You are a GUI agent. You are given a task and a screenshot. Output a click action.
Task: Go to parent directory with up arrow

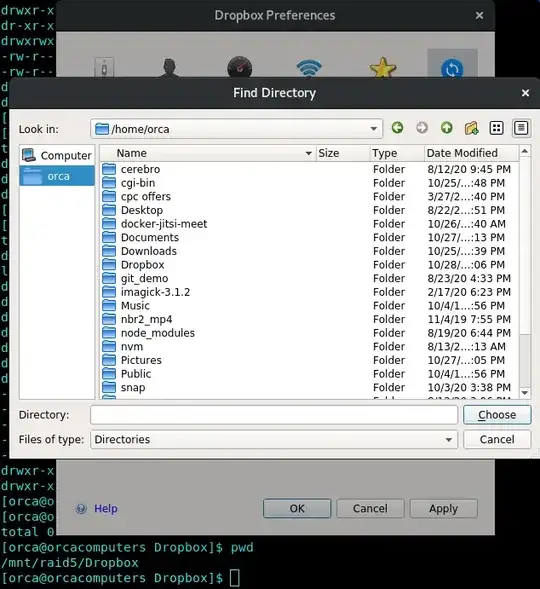click(446, 128)
